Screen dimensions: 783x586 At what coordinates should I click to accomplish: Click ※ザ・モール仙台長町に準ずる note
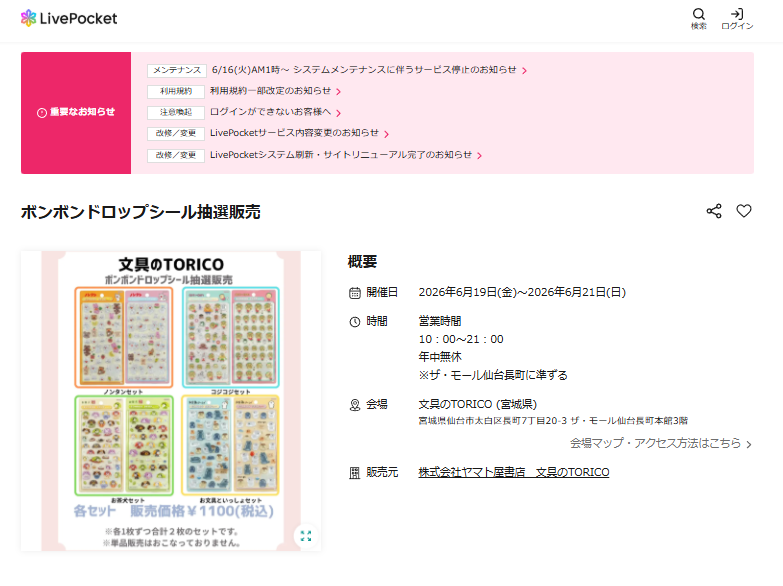(493, 375)
